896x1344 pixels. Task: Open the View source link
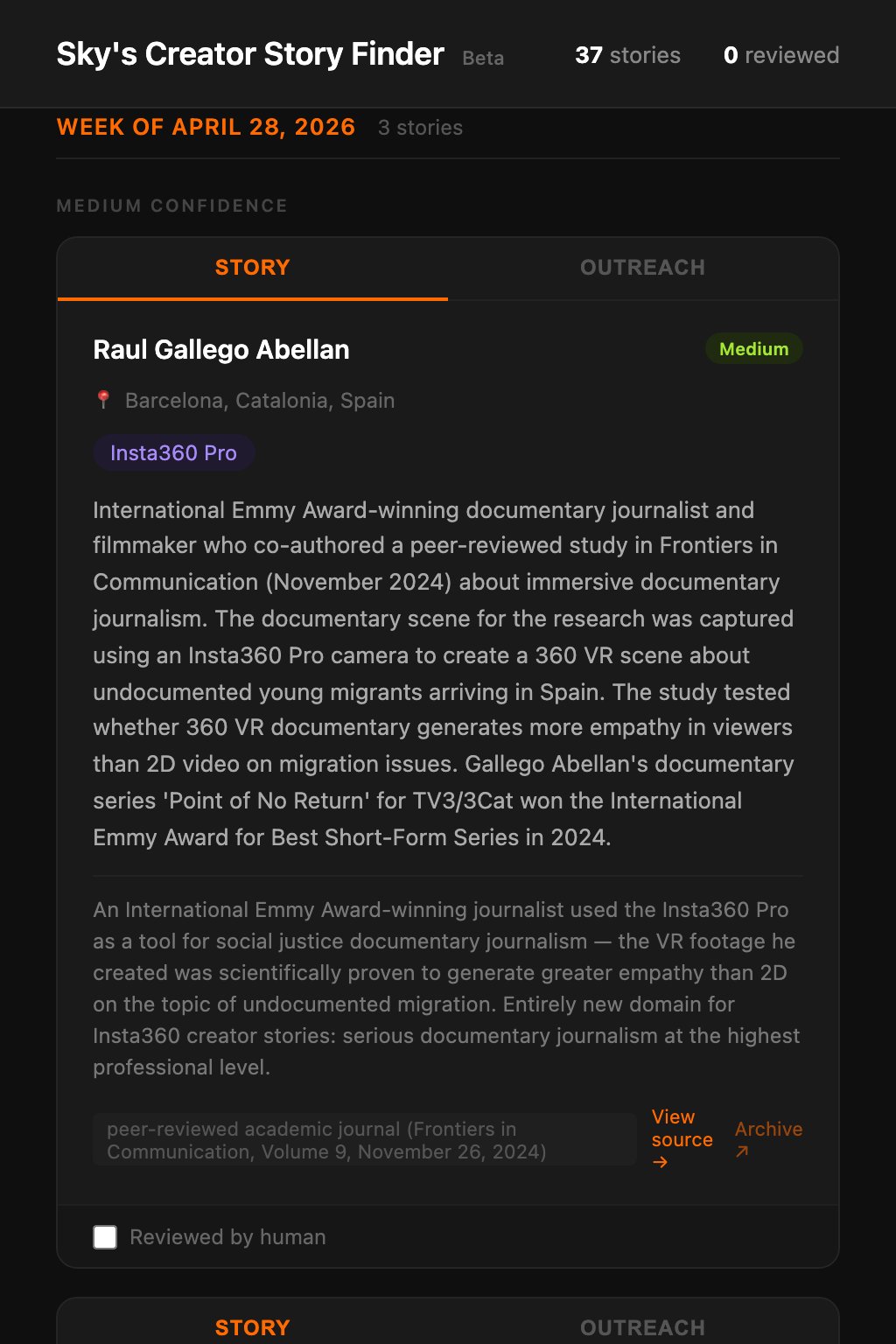coord(682,1139)
